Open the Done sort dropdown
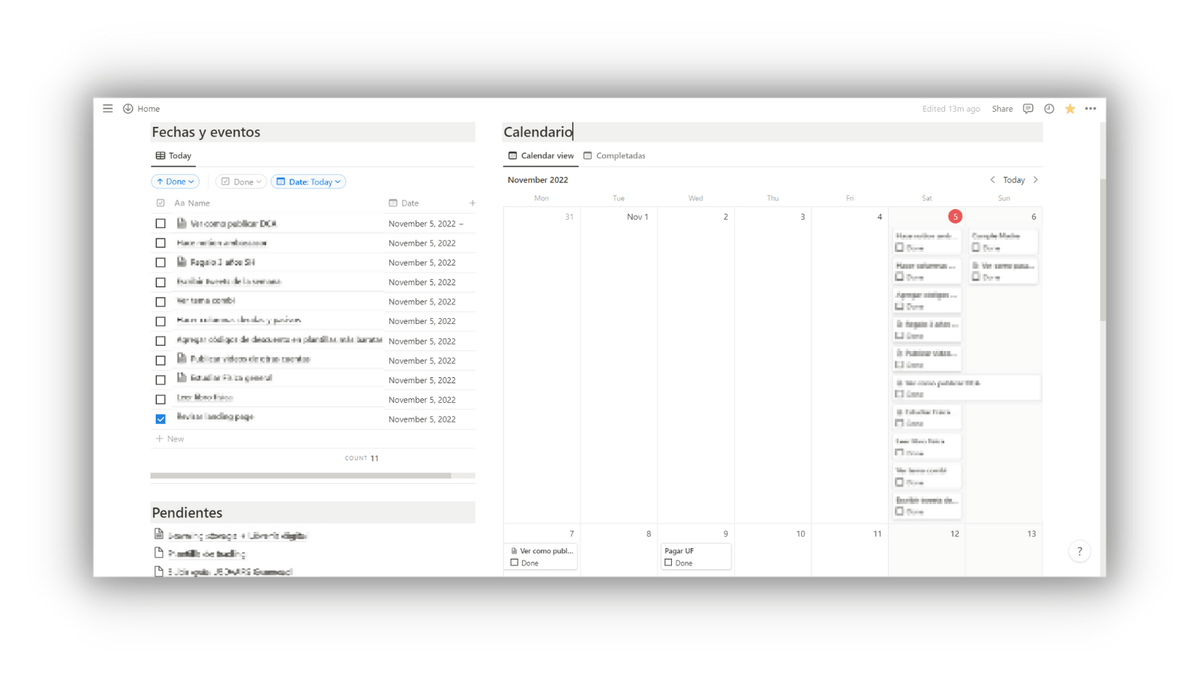Screen dimensions: 1200x675 pyautogui.click(x=175, y=182)
